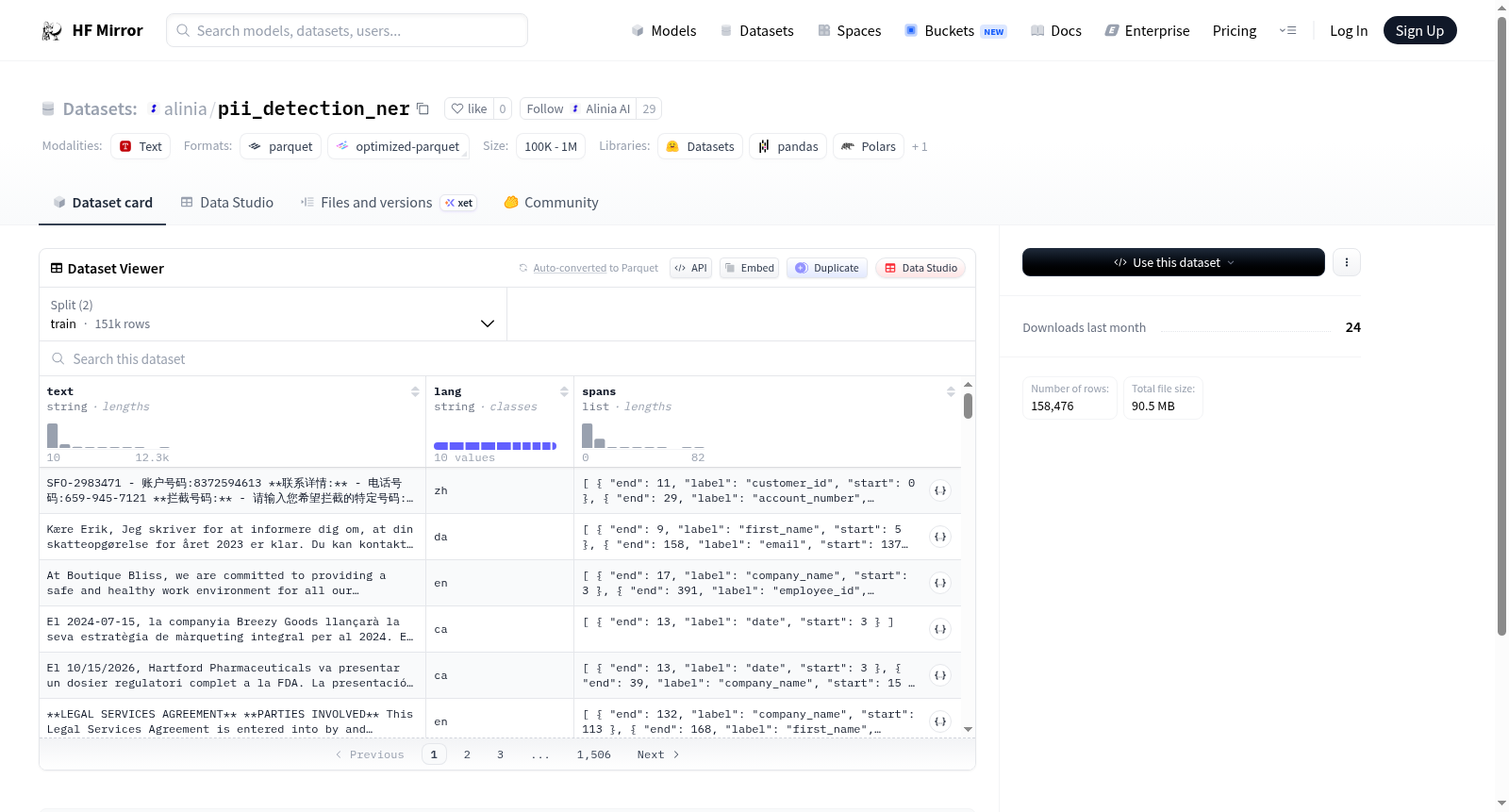Click the alinia organization avatar icon

click(154, 109)
